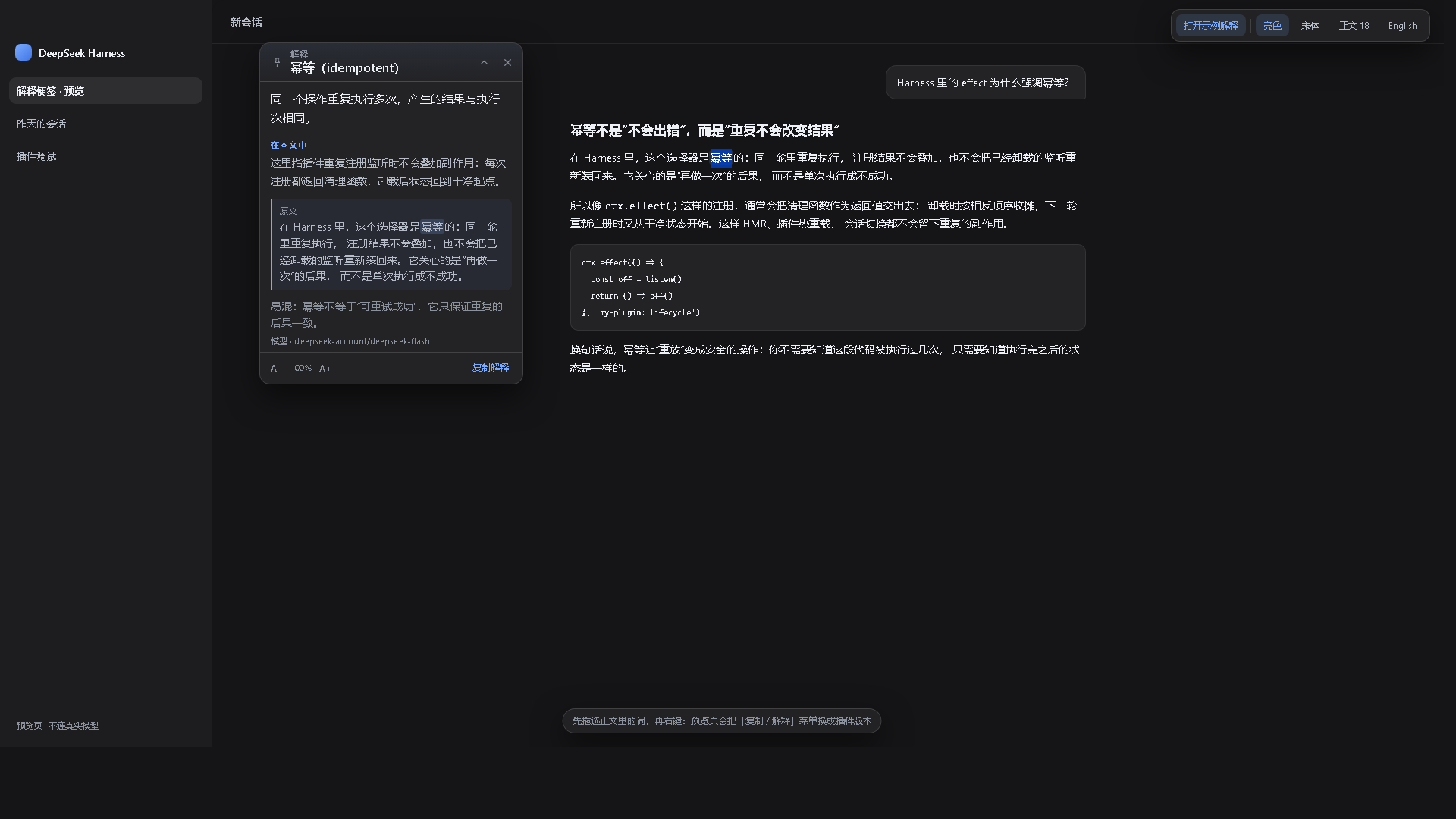Decrease font size with A− button
The height and width of the screenshot is (819, 1456).
pyautogui.click(x=276, y=369)
